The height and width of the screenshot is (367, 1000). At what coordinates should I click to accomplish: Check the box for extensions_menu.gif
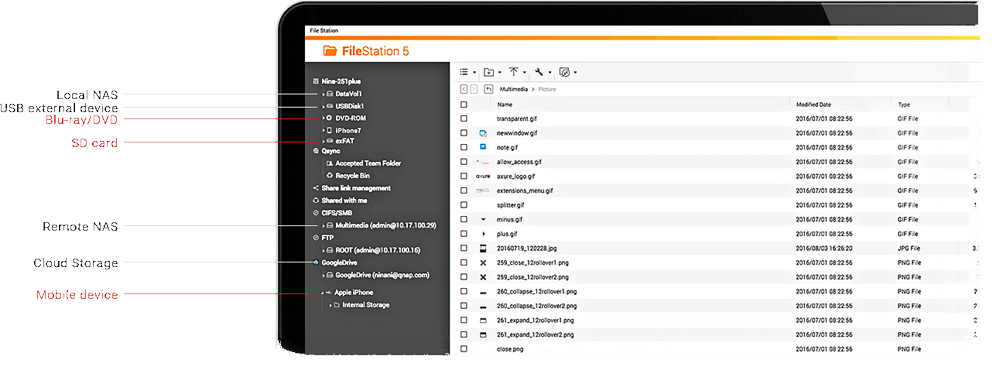464,191
